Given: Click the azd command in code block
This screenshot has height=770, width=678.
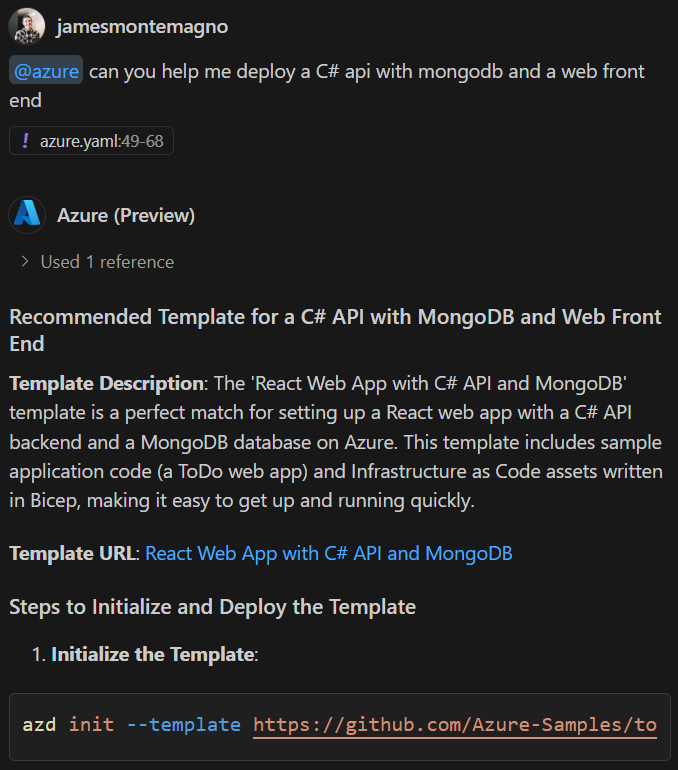Looking at the screenshot, I should click(x=40, y=724).
